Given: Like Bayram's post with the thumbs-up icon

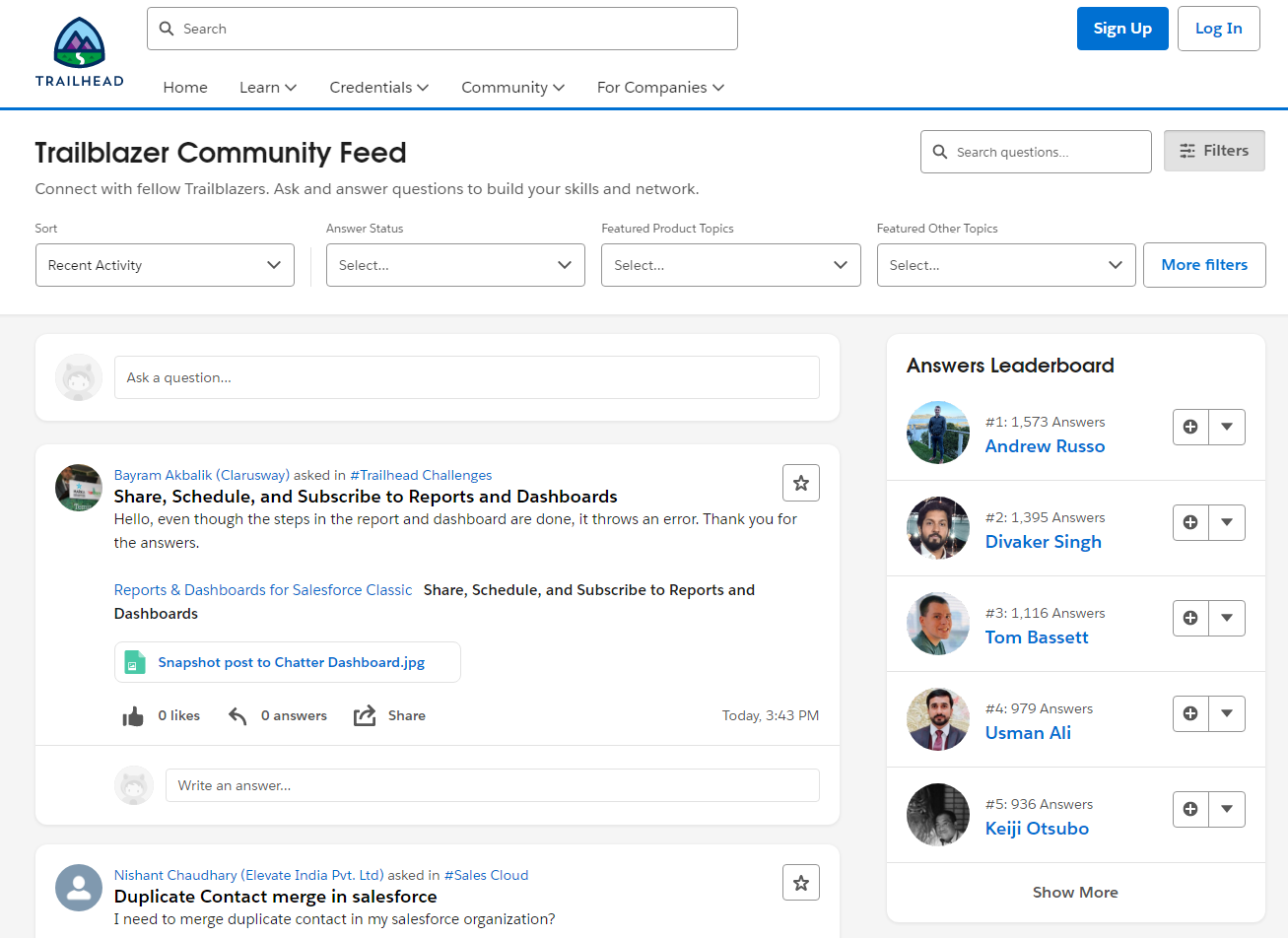Looking at the screenshot, I should pyautogui.click(x=133, y=716).
